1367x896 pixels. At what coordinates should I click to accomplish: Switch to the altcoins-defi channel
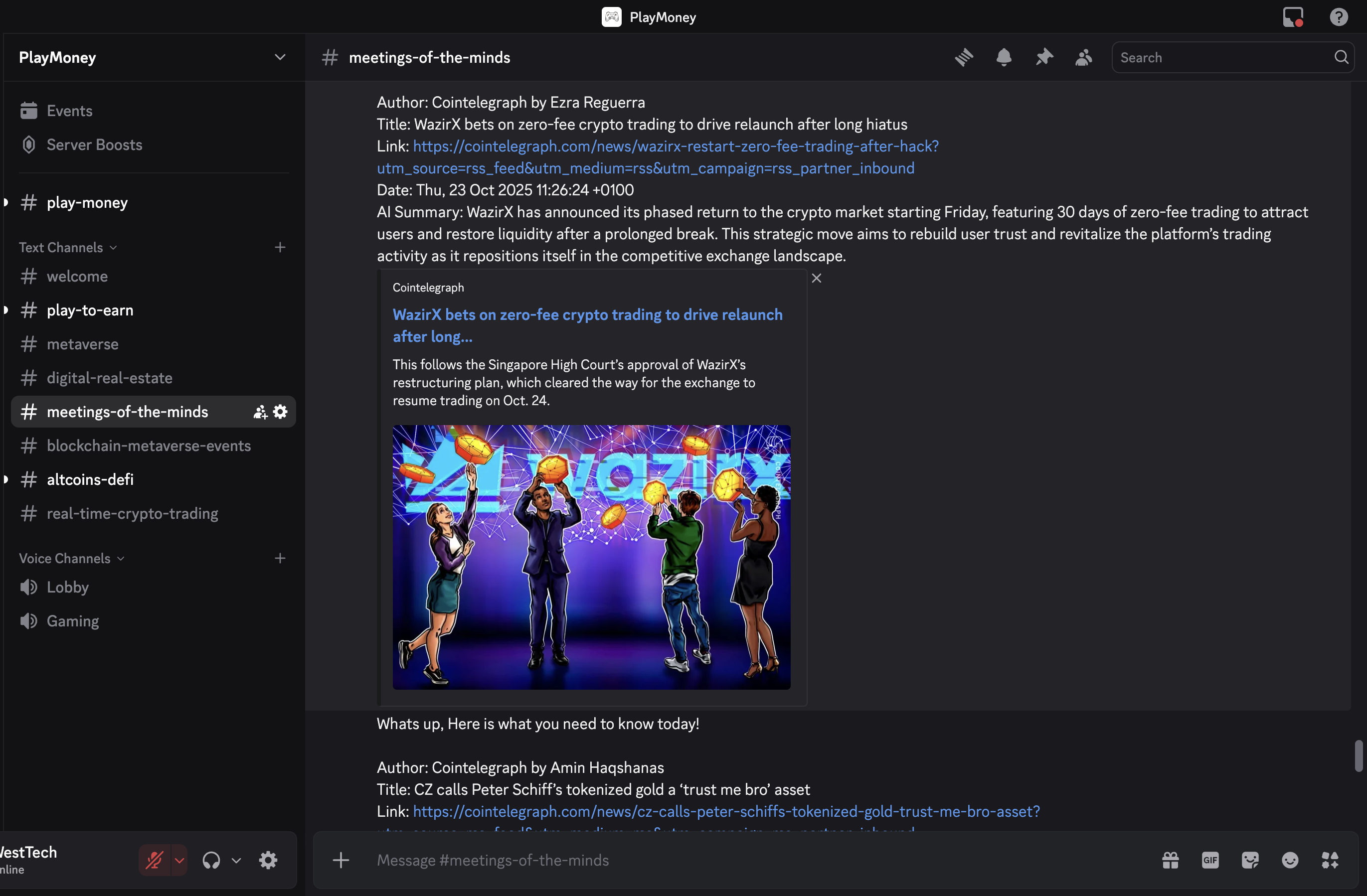pyautogui.click(x=90, y=479)
